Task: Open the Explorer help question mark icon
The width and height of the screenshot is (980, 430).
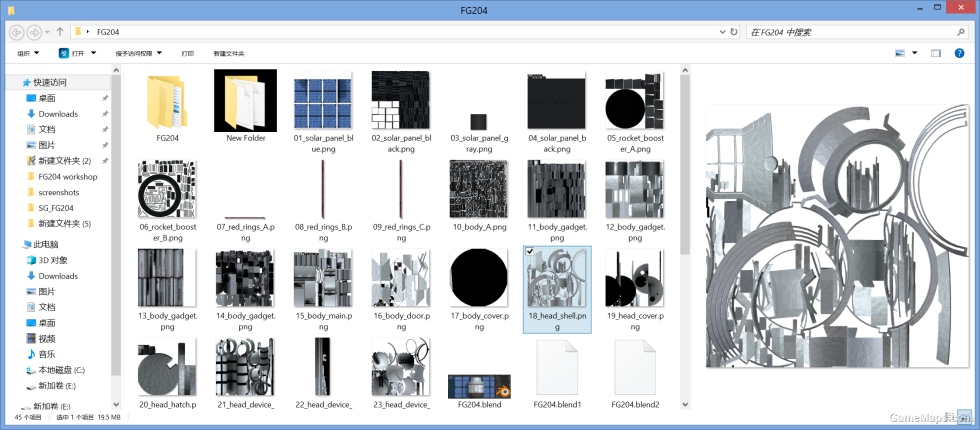Action: click(x=959, y=53)
